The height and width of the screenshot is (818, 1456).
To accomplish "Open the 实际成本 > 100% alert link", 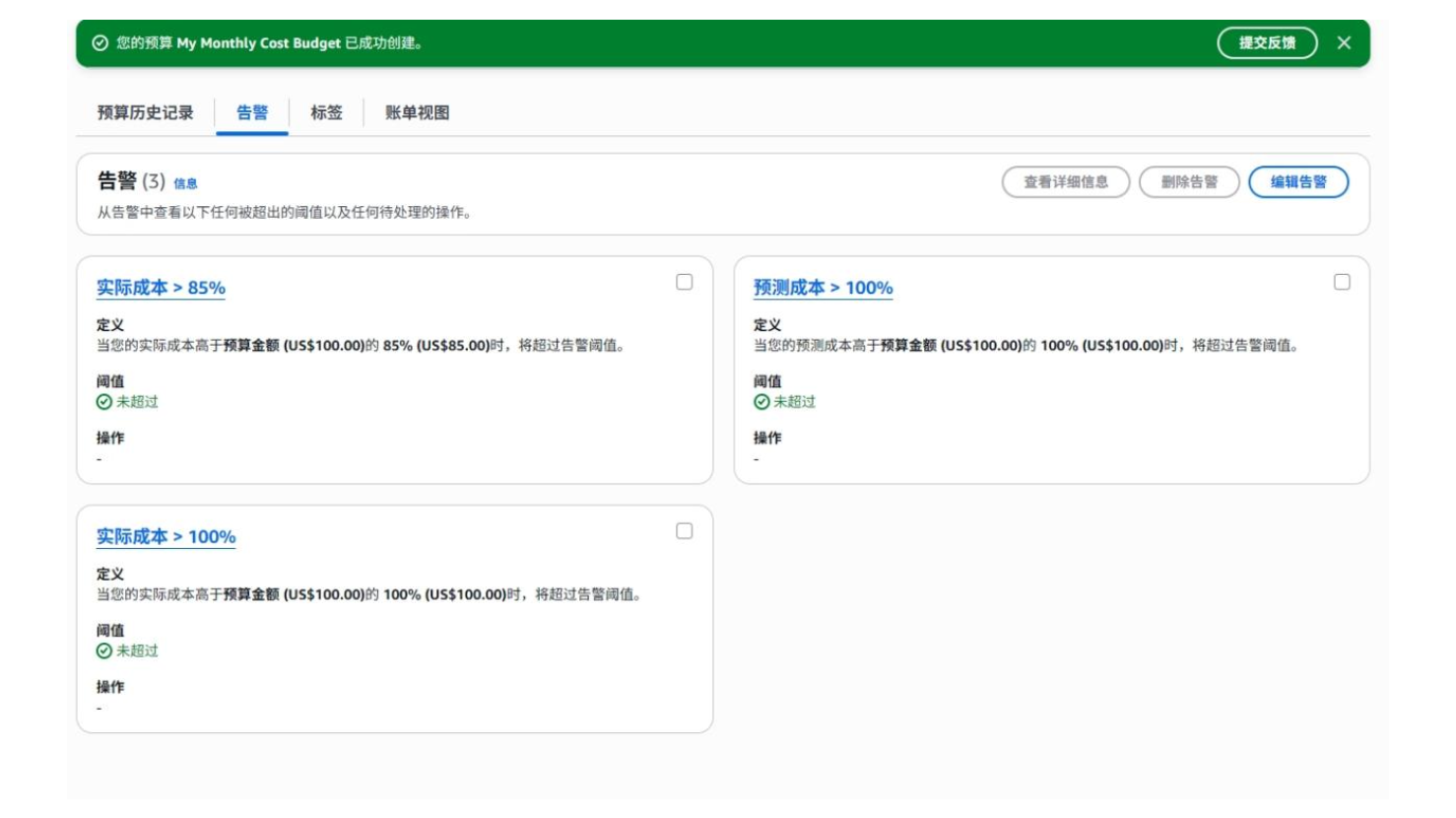I will 165,537.
